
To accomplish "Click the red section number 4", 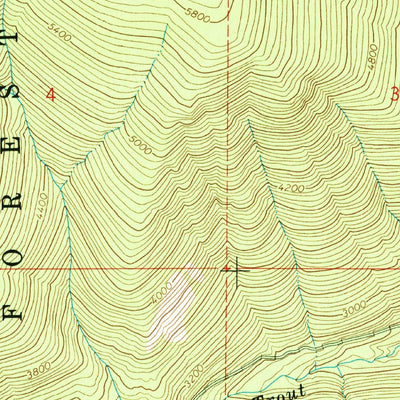I will 51,95.
